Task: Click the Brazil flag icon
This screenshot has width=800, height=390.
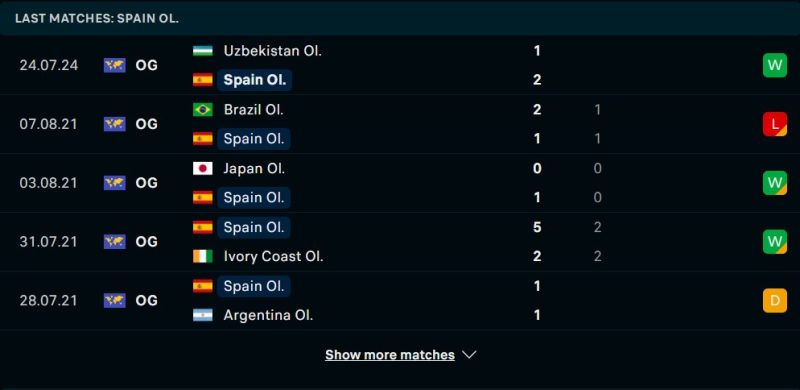Action: [203, 110]
